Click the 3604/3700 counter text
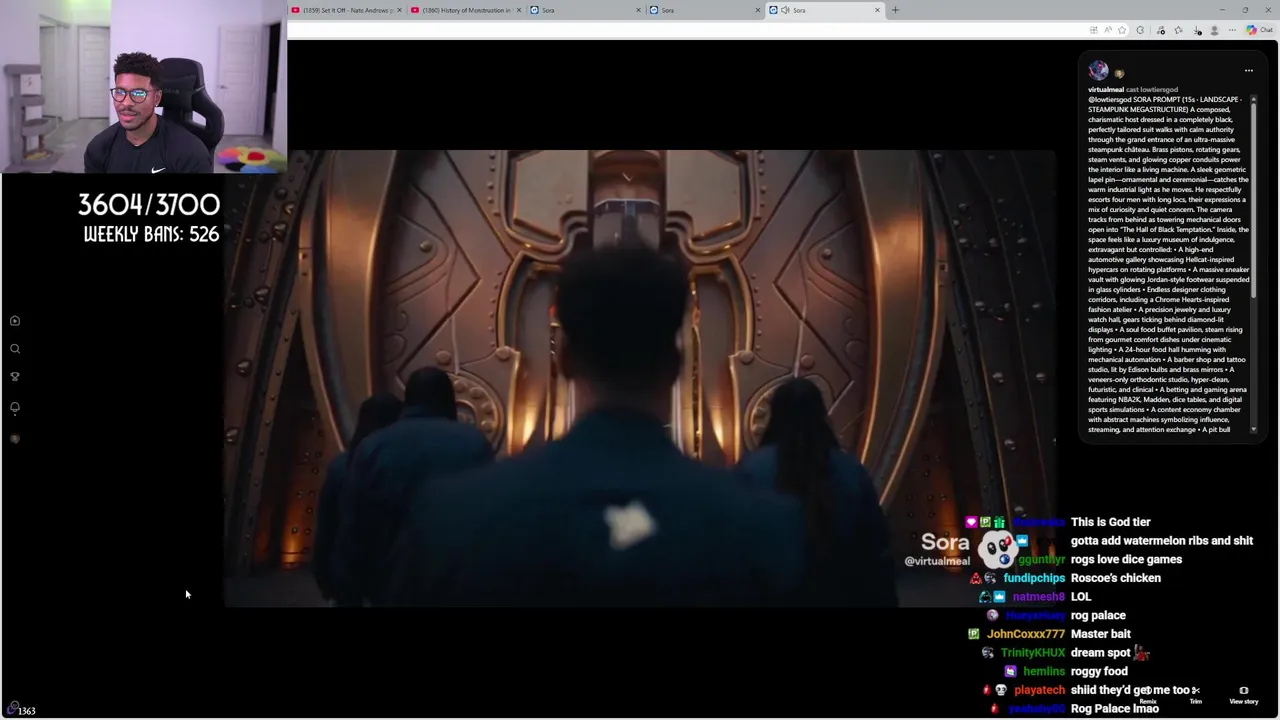Viewport: 1280px width, 720px height. 149,205
